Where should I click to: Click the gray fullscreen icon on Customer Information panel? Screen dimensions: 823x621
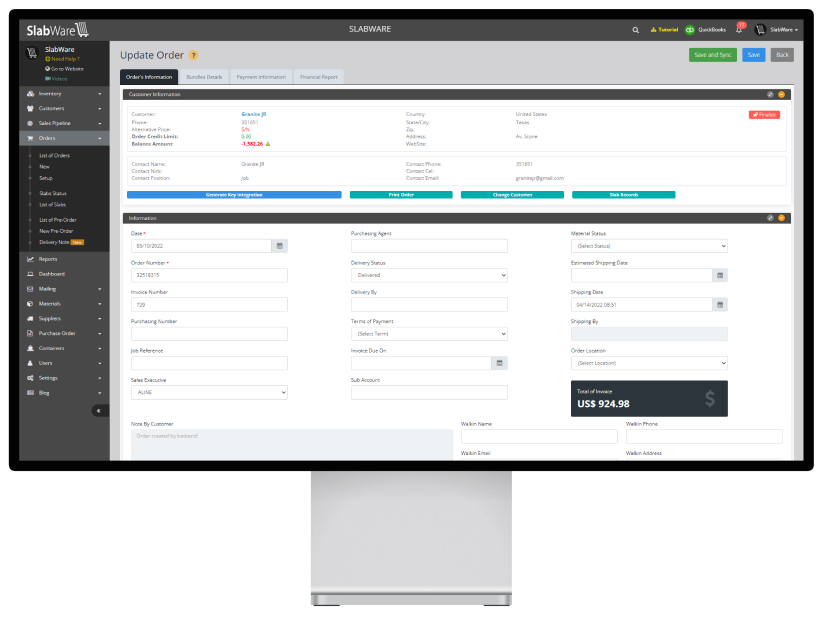(x=770, y=94)
